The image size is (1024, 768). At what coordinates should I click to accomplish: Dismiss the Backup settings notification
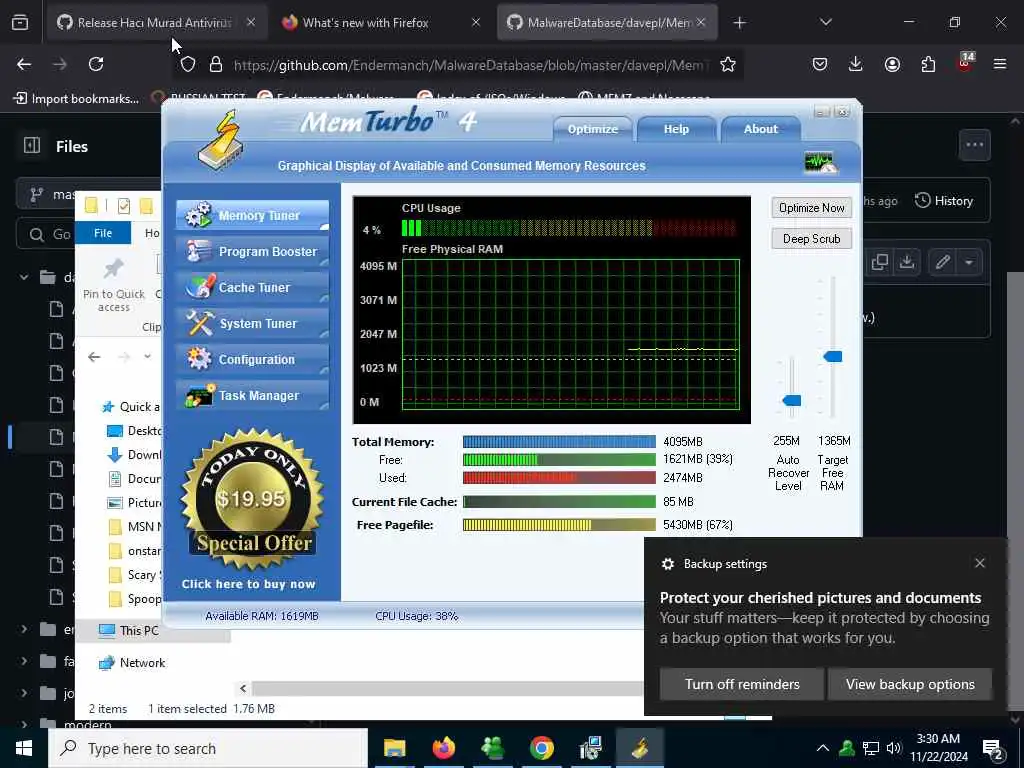980,563
